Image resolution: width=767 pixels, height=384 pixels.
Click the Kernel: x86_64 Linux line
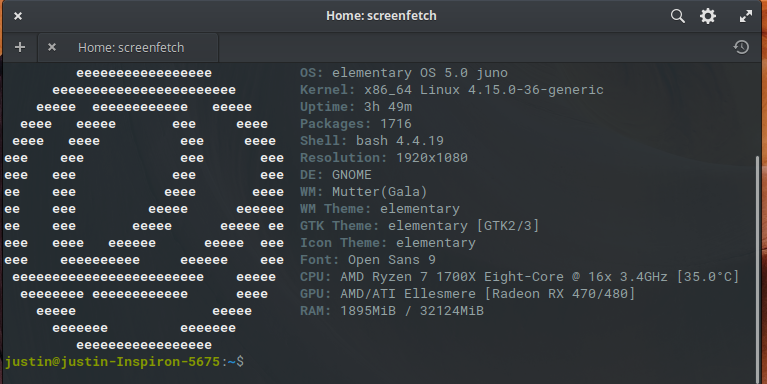451,90
